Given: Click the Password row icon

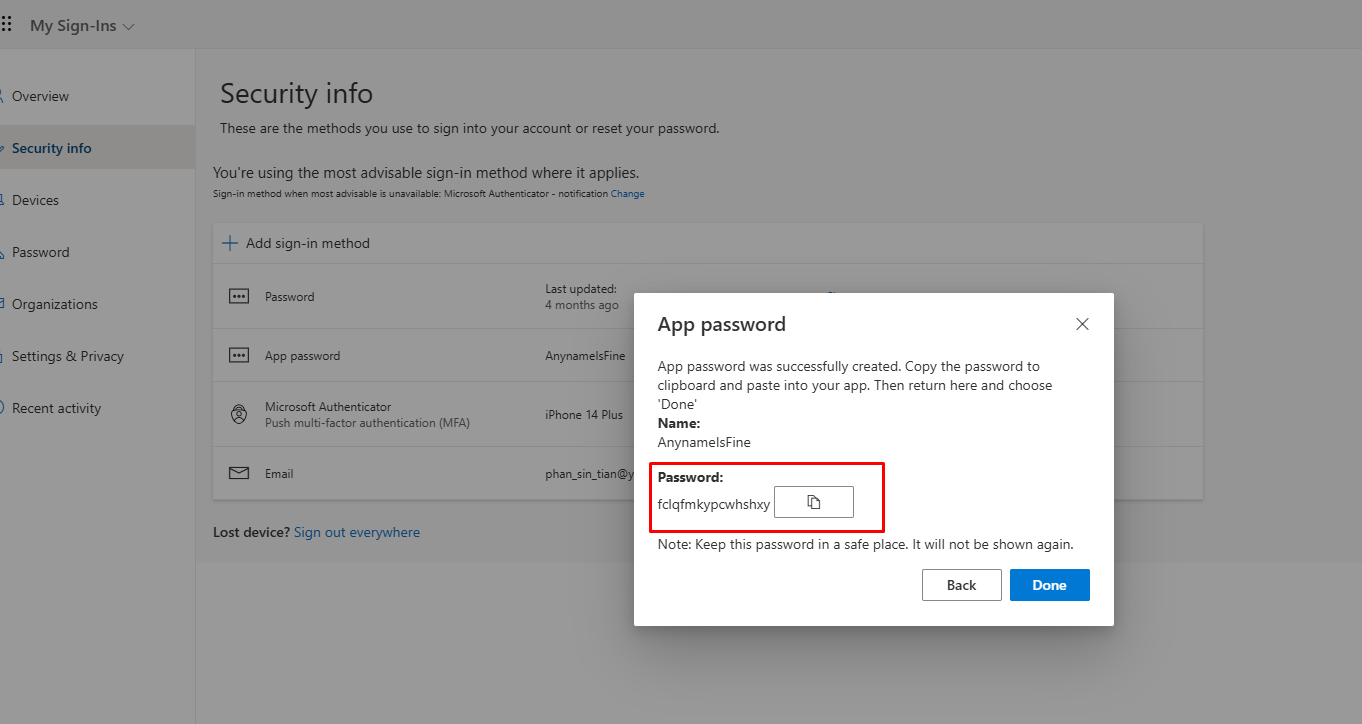Looking at the screenshot, I should point(239,297).
